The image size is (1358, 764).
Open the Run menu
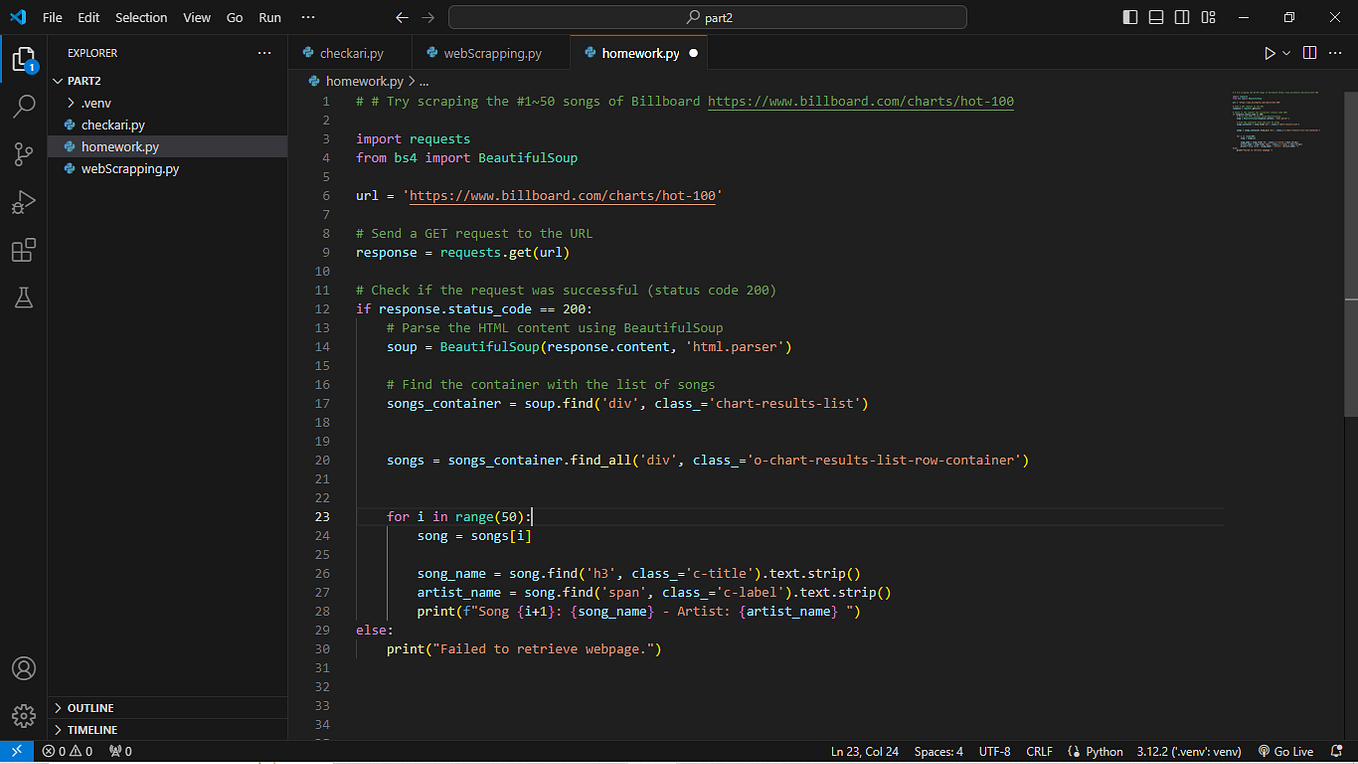269,17
